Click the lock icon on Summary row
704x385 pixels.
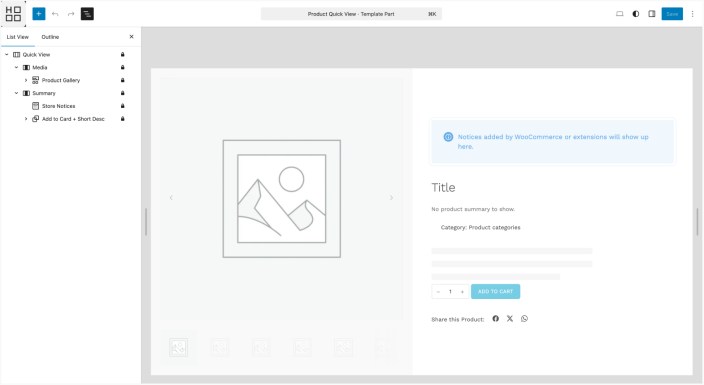[123, 93]
